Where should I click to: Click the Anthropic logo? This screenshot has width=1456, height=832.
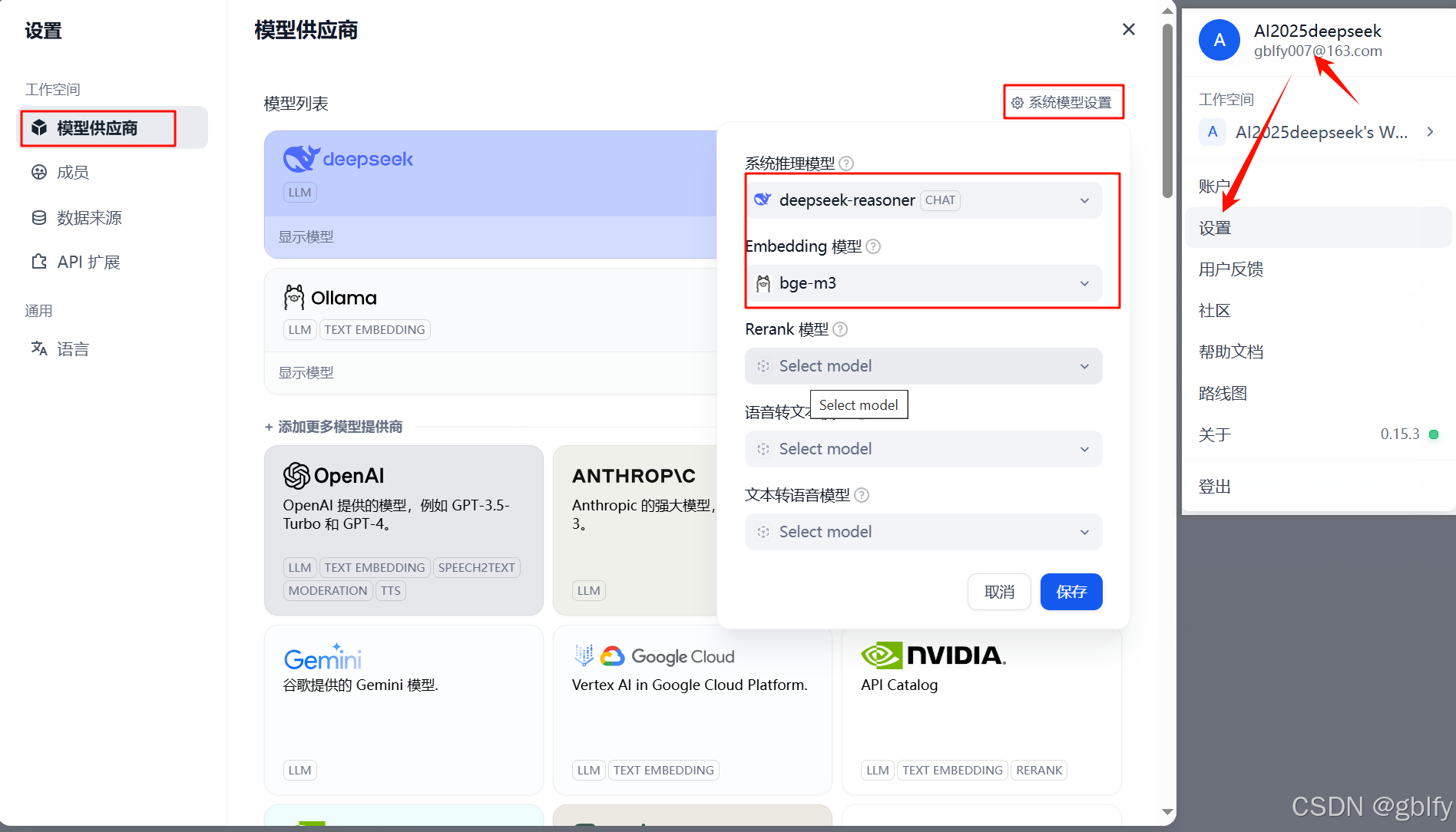(634, 476)
